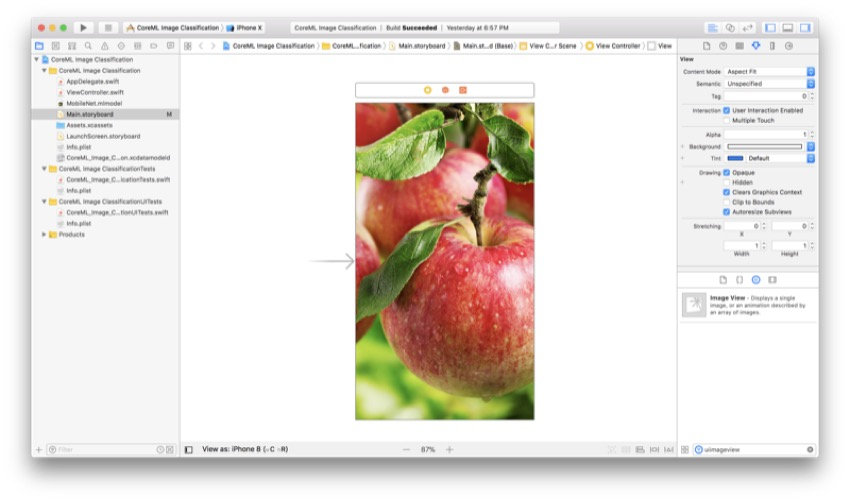The width and height of the screenshot is (850, 501).
Task: Switch to the Version editor
Action: 748,28
